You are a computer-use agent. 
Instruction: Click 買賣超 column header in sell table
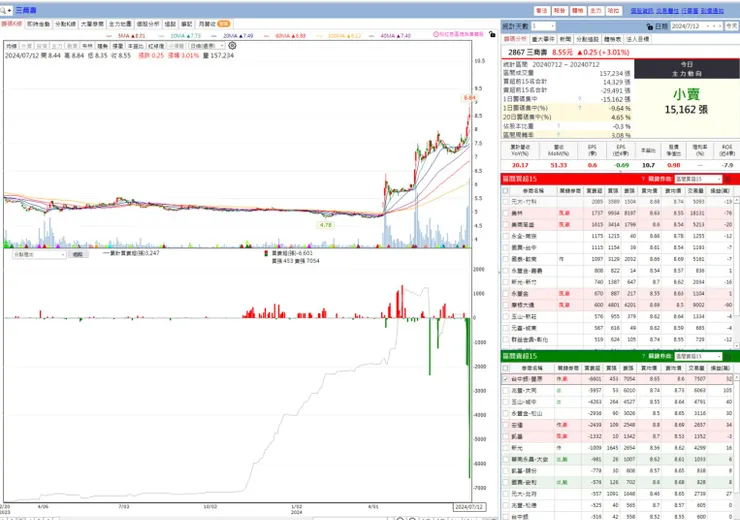(x=592, y=368)
